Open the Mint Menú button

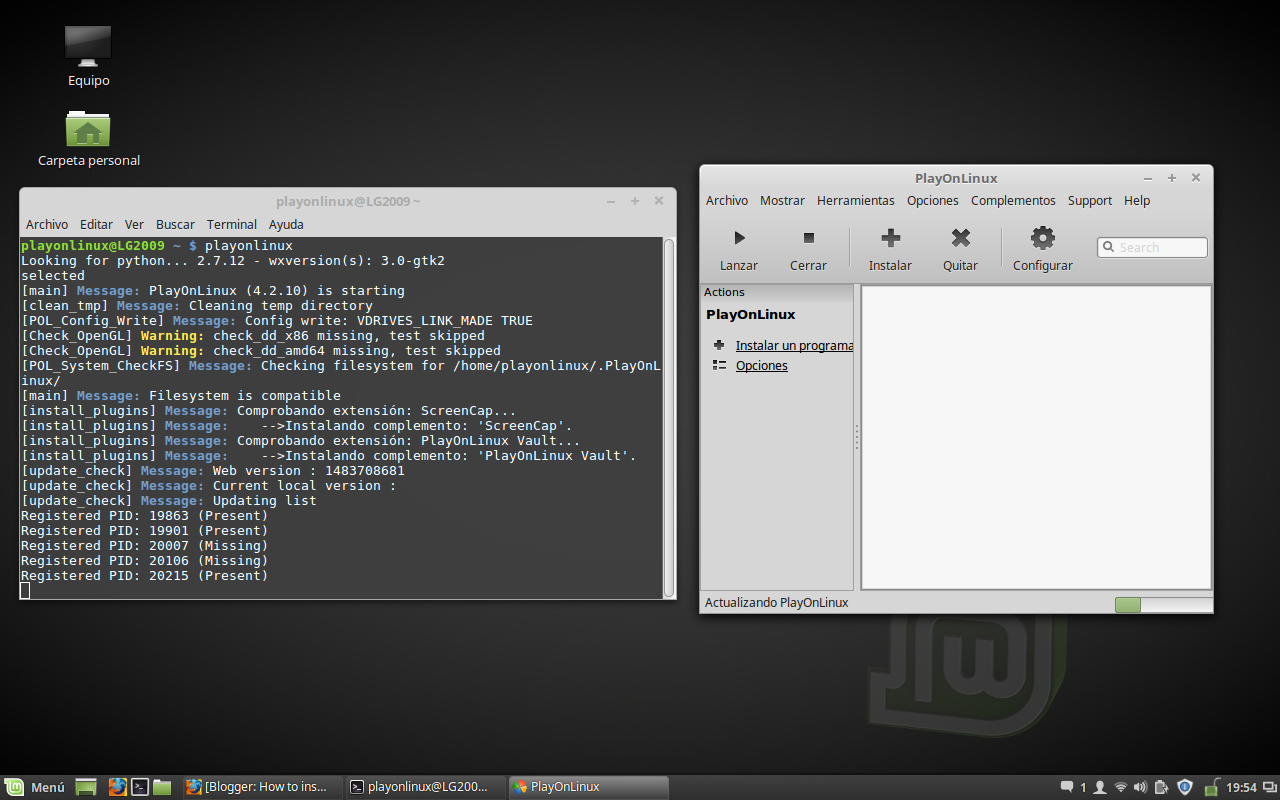click(35, 787)
